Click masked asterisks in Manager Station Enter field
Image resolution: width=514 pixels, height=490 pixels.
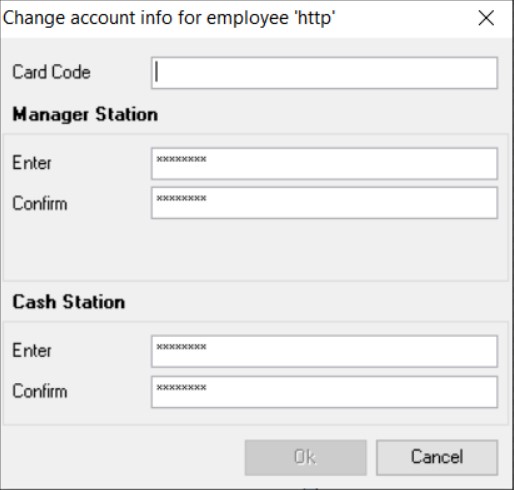click(x=181, y=159)
